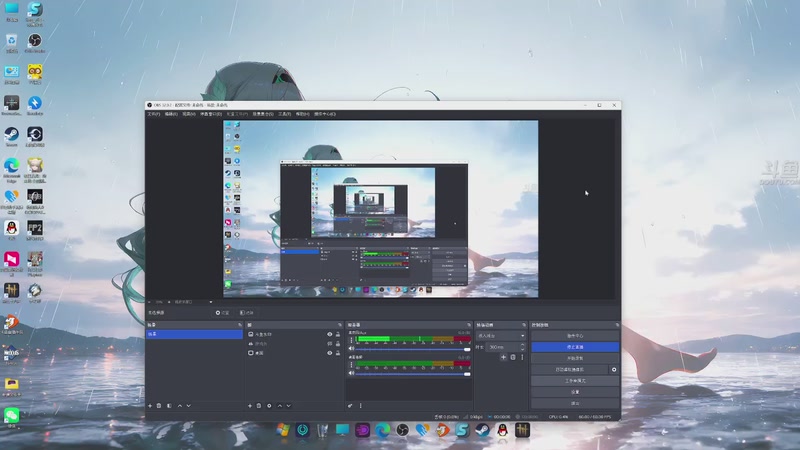
Task: Open the 场景集合 (Scene Collection) menu
Action: [x=263, y=114]
